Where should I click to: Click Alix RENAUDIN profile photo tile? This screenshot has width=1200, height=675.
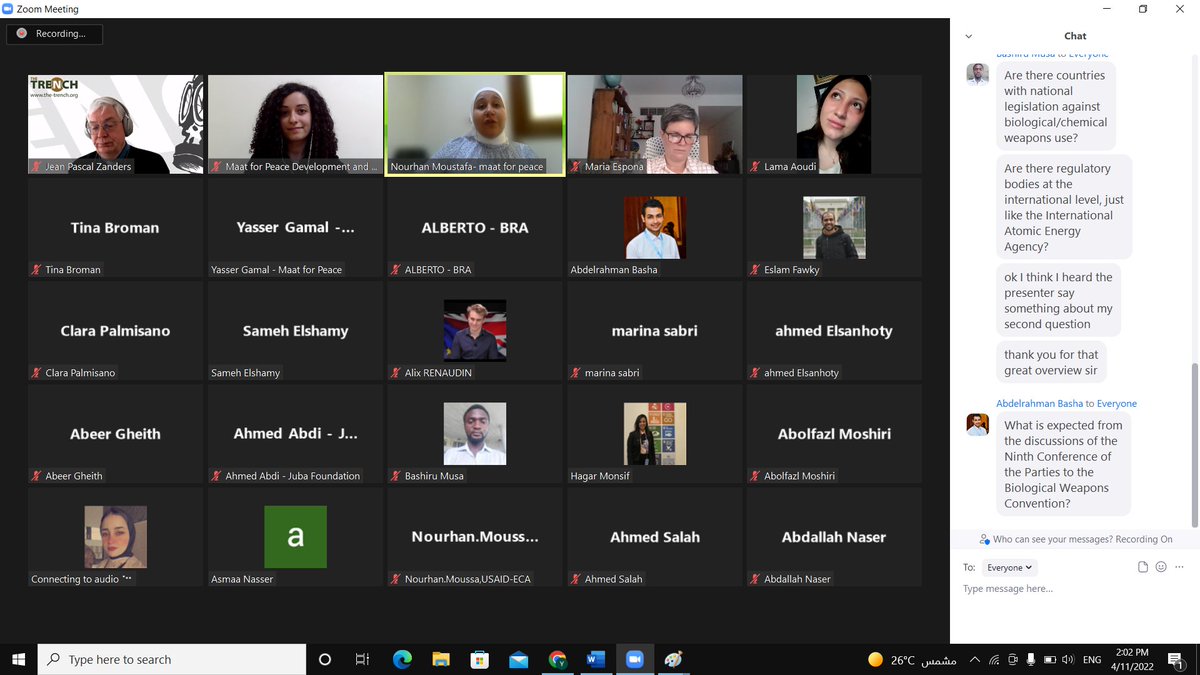click(475, 330)
